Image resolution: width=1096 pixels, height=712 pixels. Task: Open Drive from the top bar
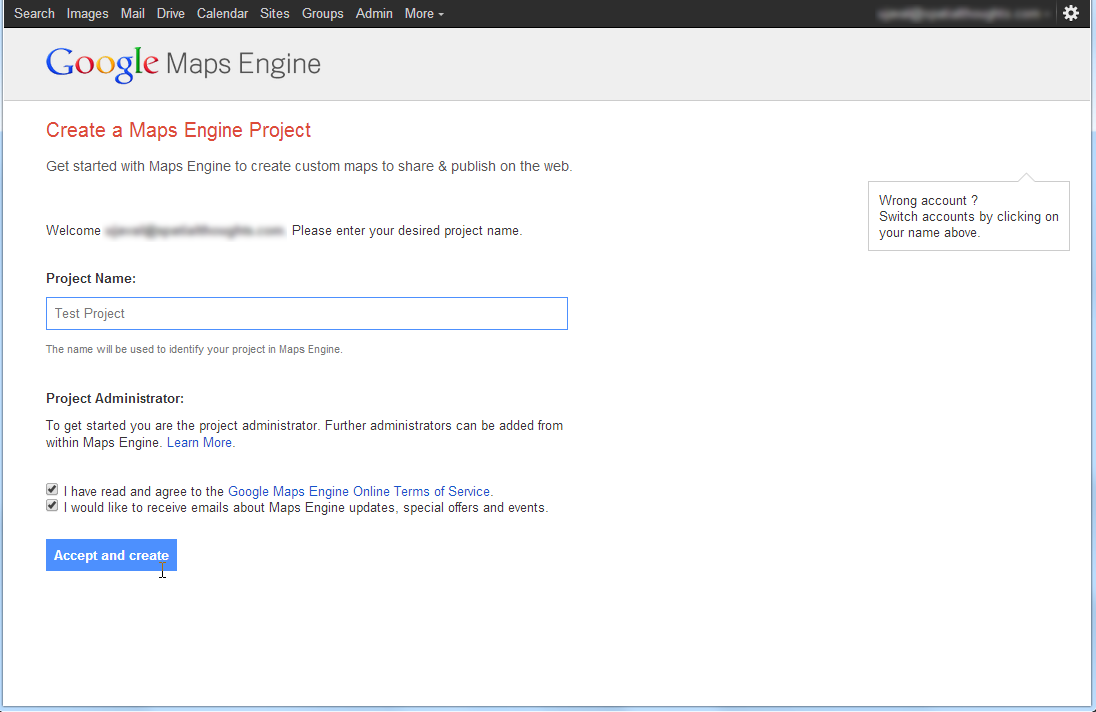171,13
